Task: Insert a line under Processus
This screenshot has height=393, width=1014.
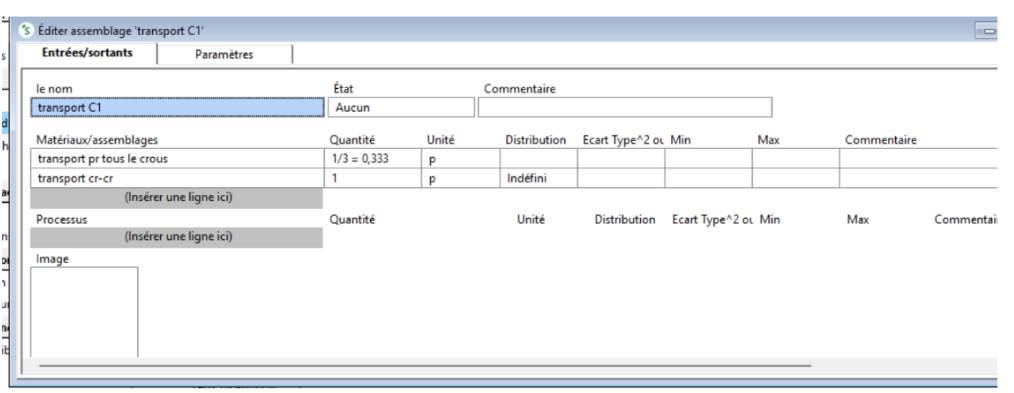Action: click(177, 237)
